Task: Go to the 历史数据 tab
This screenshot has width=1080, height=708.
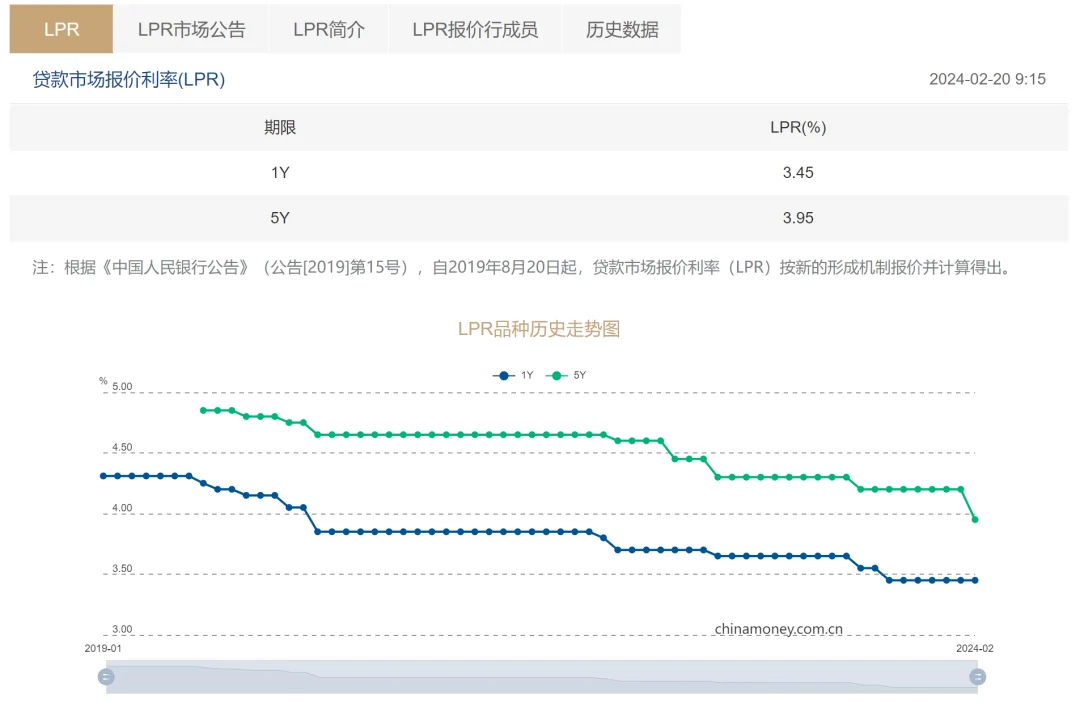Action: pos(622,29)
